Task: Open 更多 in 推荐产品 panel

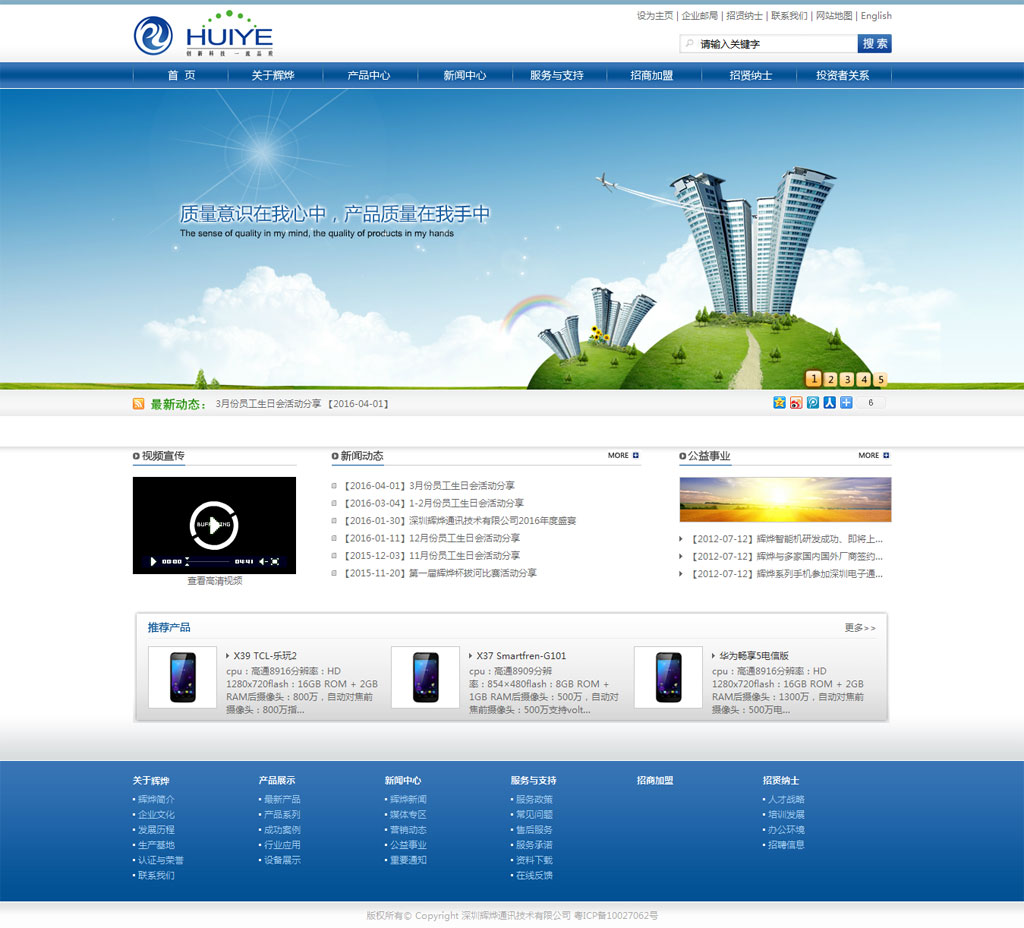Action: (859, 628)
